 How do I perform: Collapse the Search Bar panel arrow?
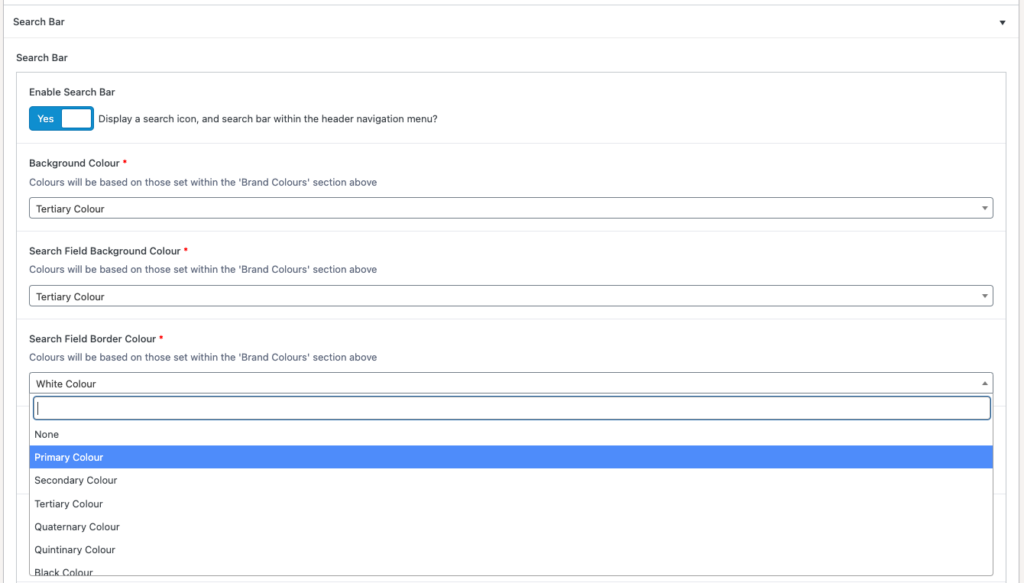(x=1002, y=22)
